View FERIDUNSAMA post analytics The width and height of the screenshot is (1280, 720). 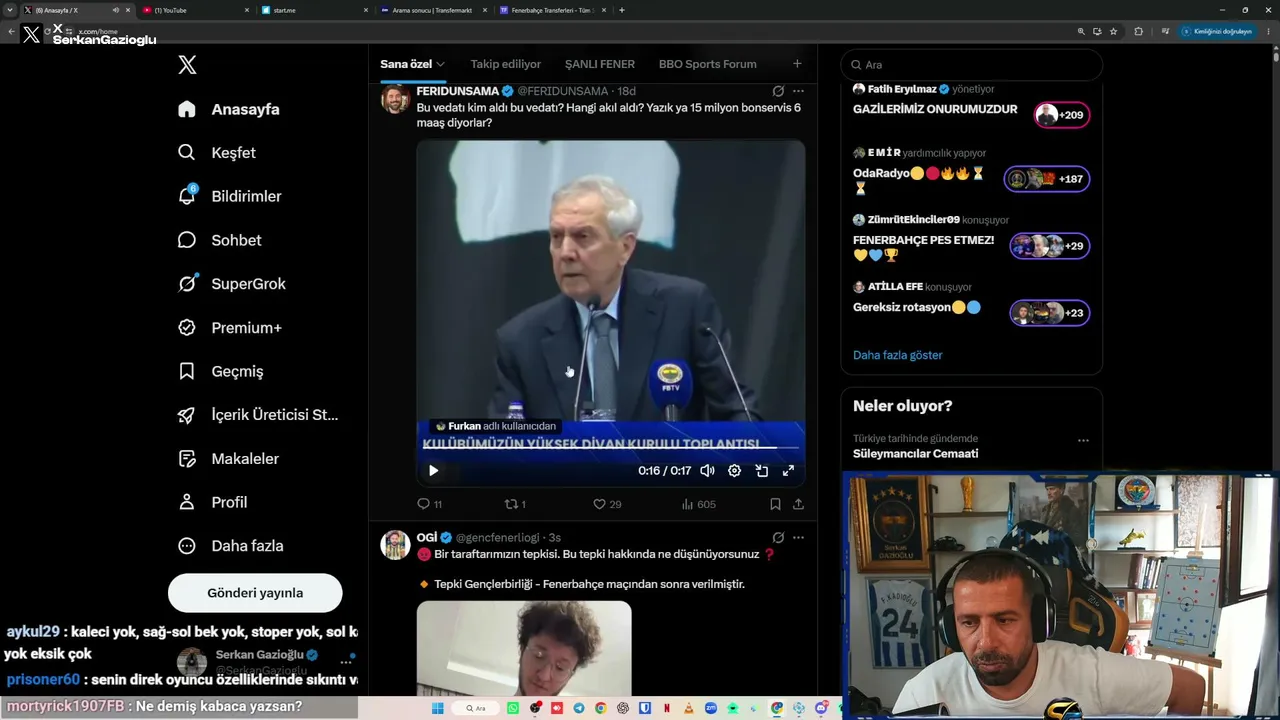698,504
